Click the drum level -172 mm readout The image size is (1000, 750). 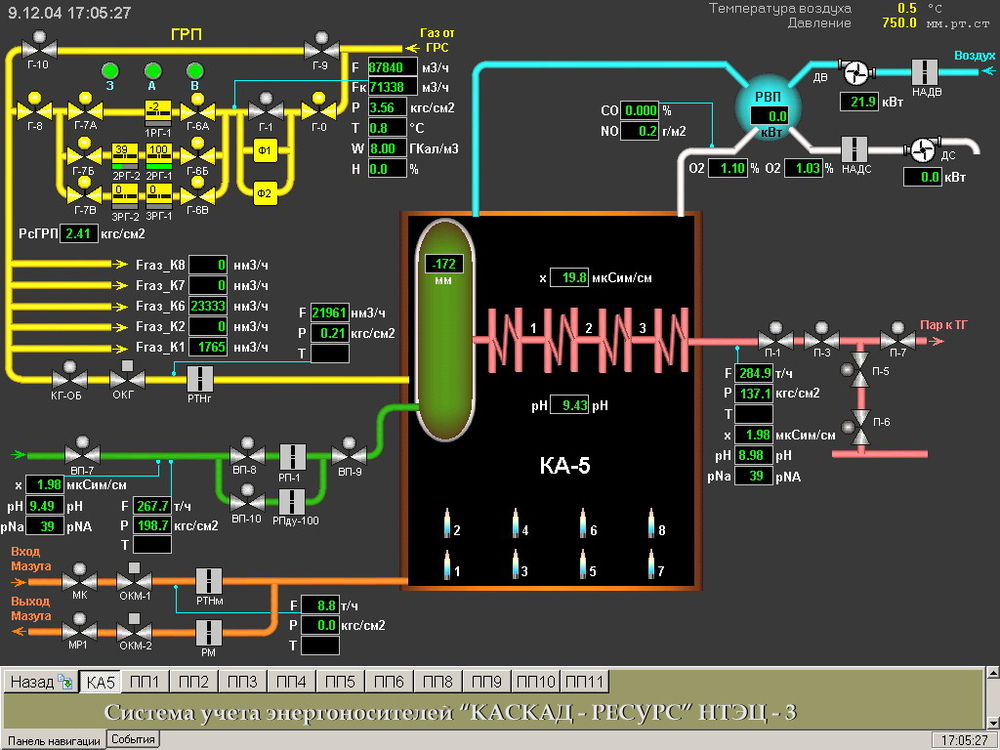pos(442,264)
